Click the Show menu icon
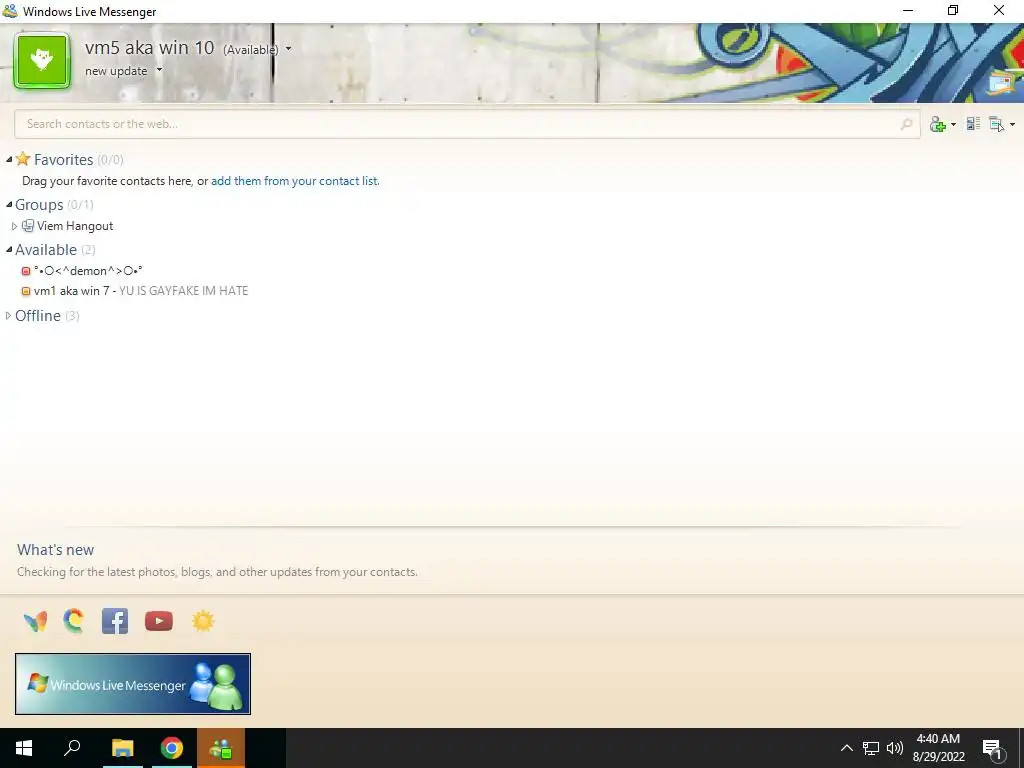 click(996, 123)
